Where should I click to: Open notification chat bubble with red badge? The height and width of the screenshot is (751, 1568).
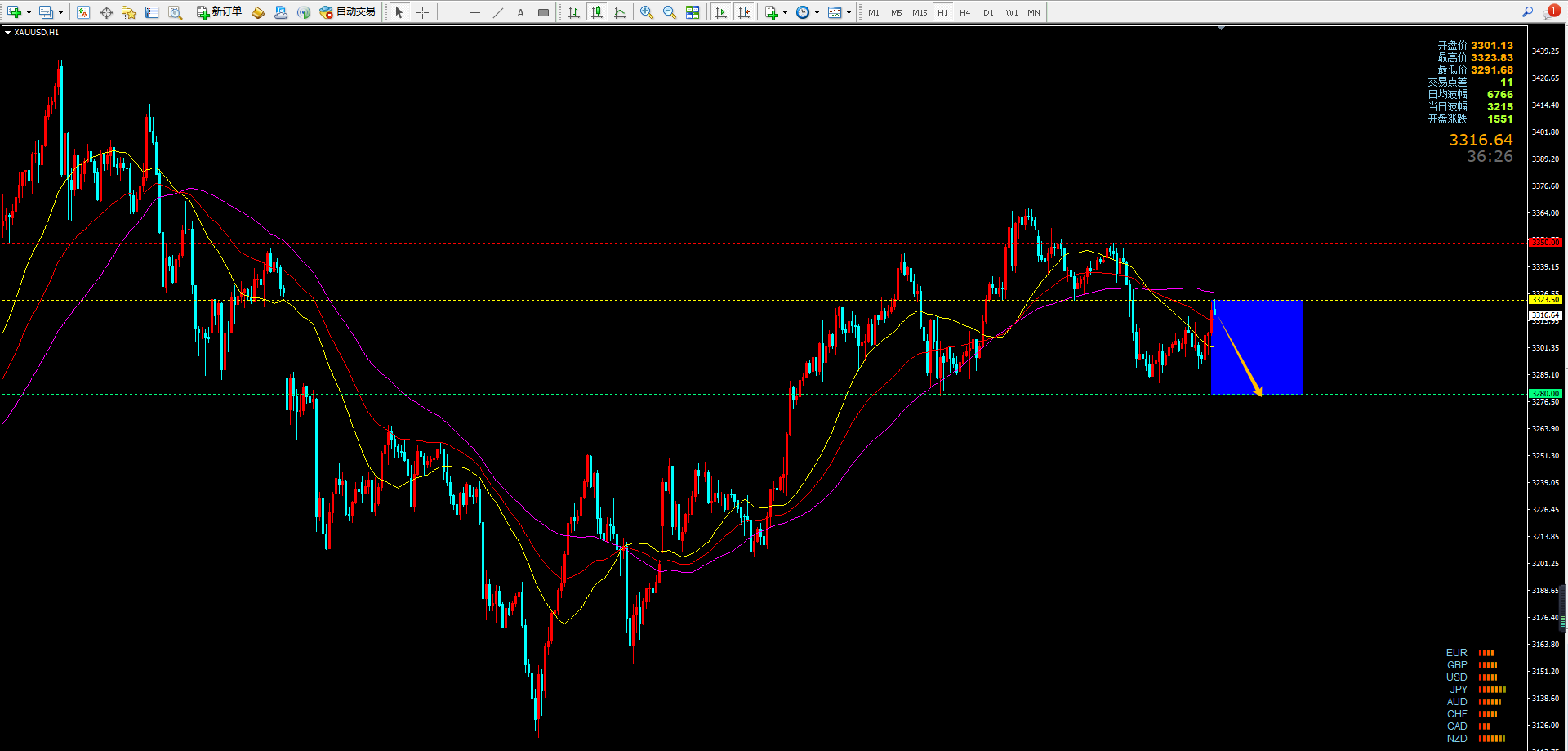(1549, 11)
